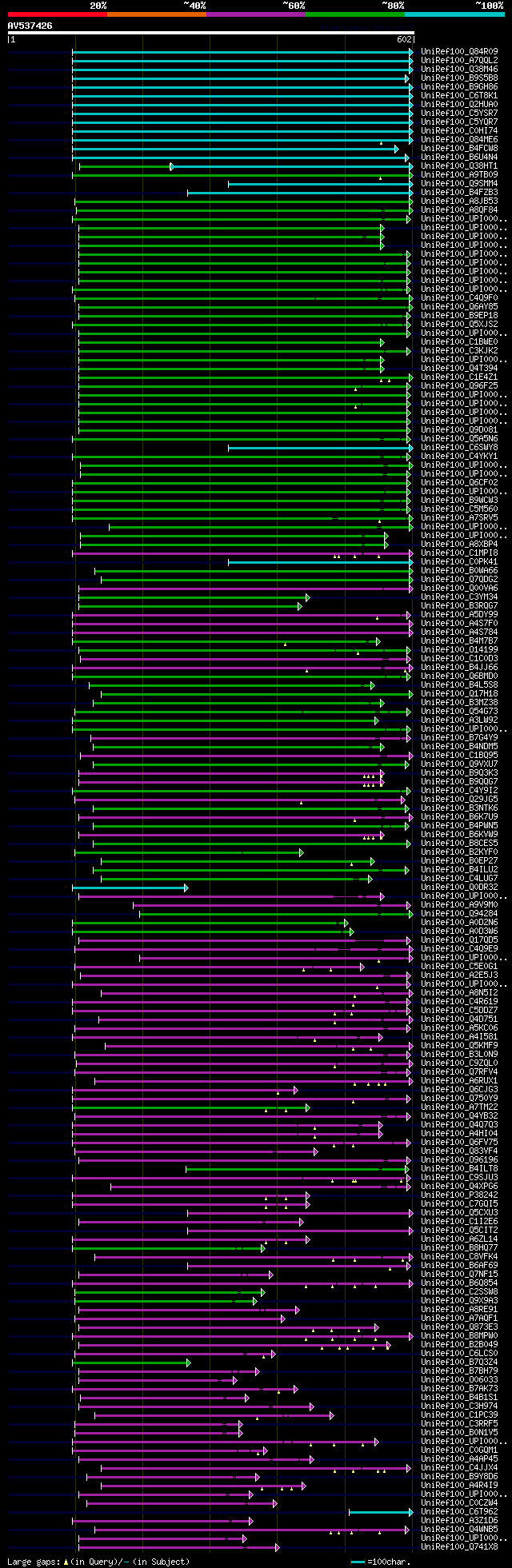This screenshot has width=512, height=1568.
Task: Open the UniRef100_C4JJX4 entry
Action: point(459,1468)
